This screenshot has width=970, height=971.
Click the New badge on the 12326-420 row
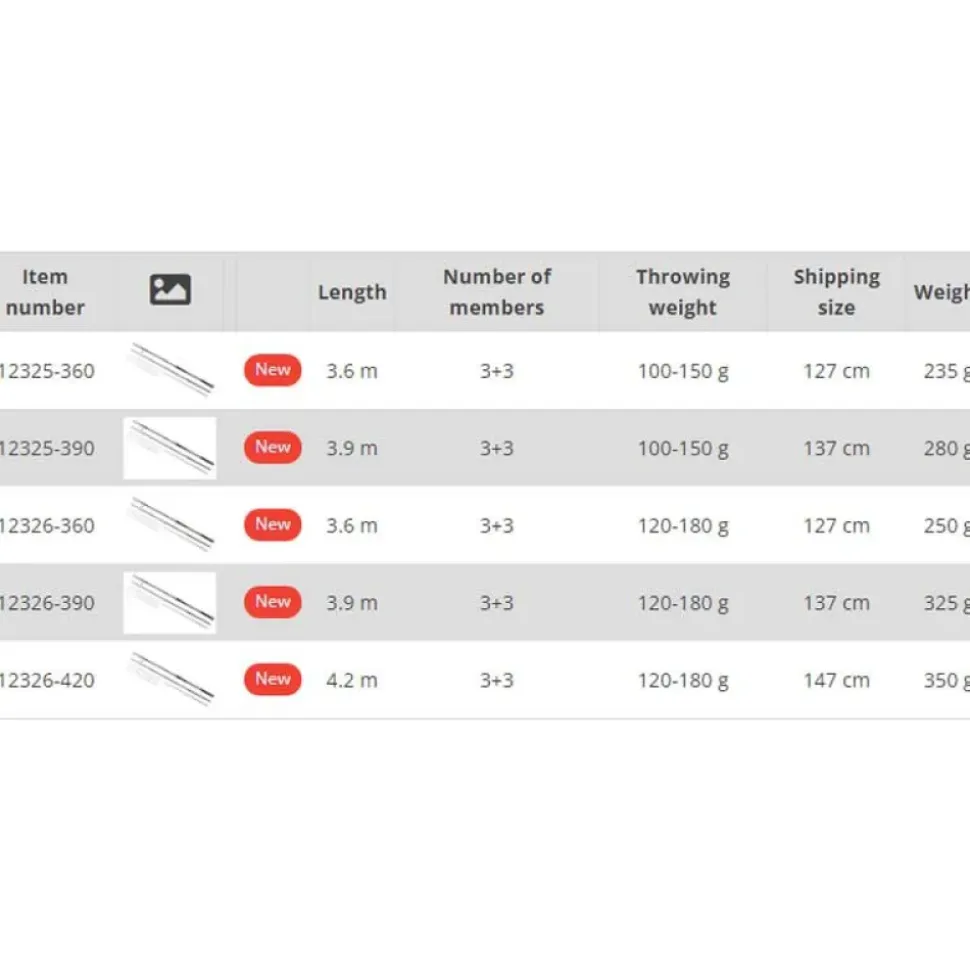[x=273, y=680]
